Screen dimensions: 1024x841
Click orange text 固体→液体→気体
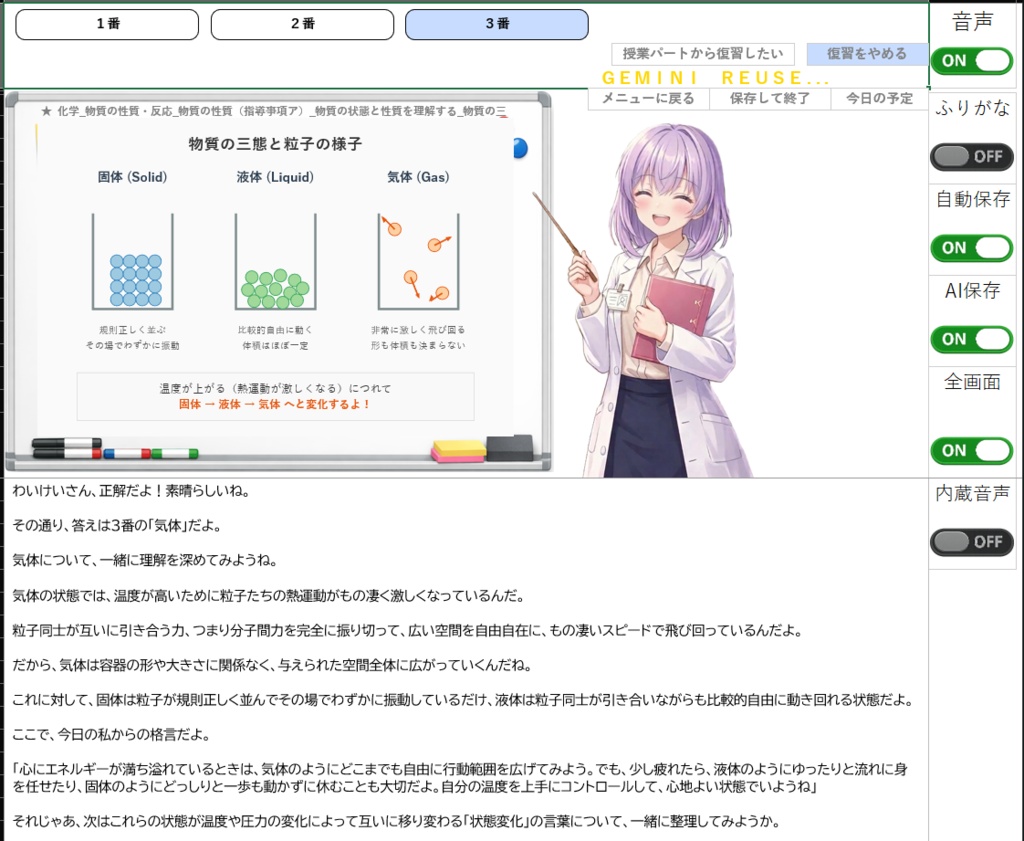[275, 404]
